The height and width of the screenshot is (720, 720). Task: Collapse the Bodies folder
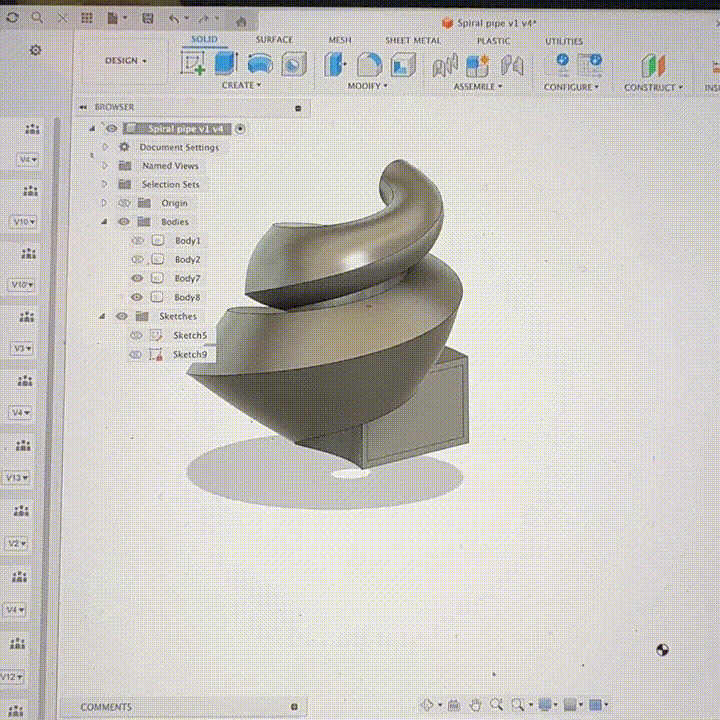(x=104, y=222)
